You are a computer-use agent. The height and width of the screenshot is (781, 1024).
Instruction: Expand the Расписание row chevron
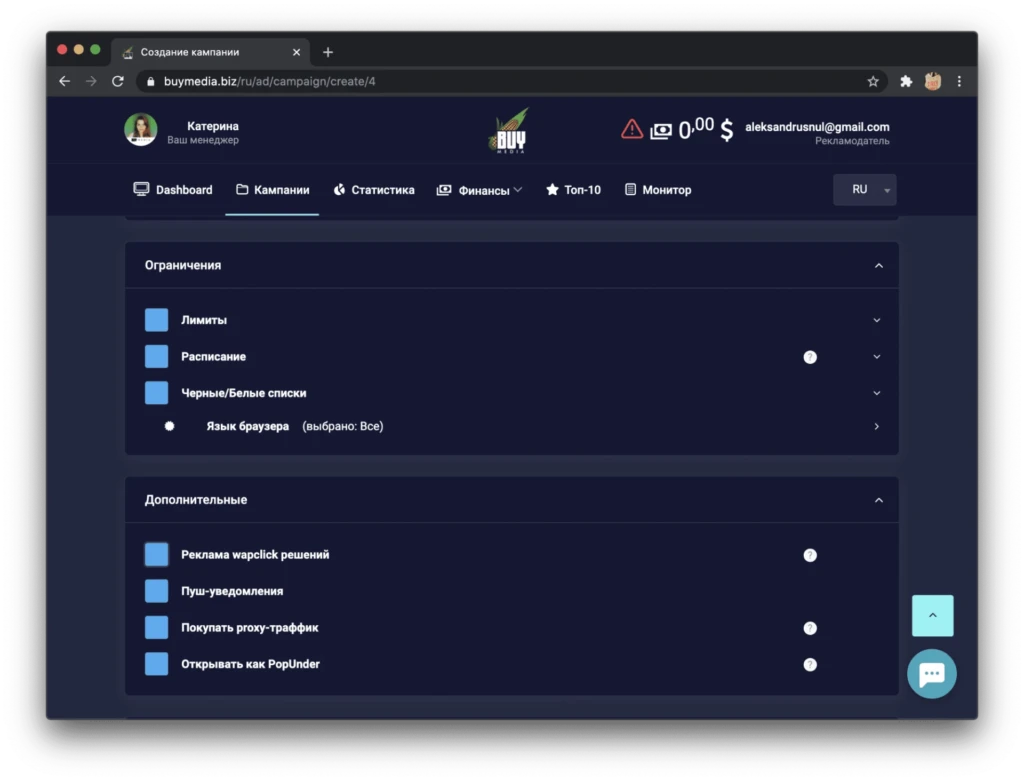coord(876,357)
